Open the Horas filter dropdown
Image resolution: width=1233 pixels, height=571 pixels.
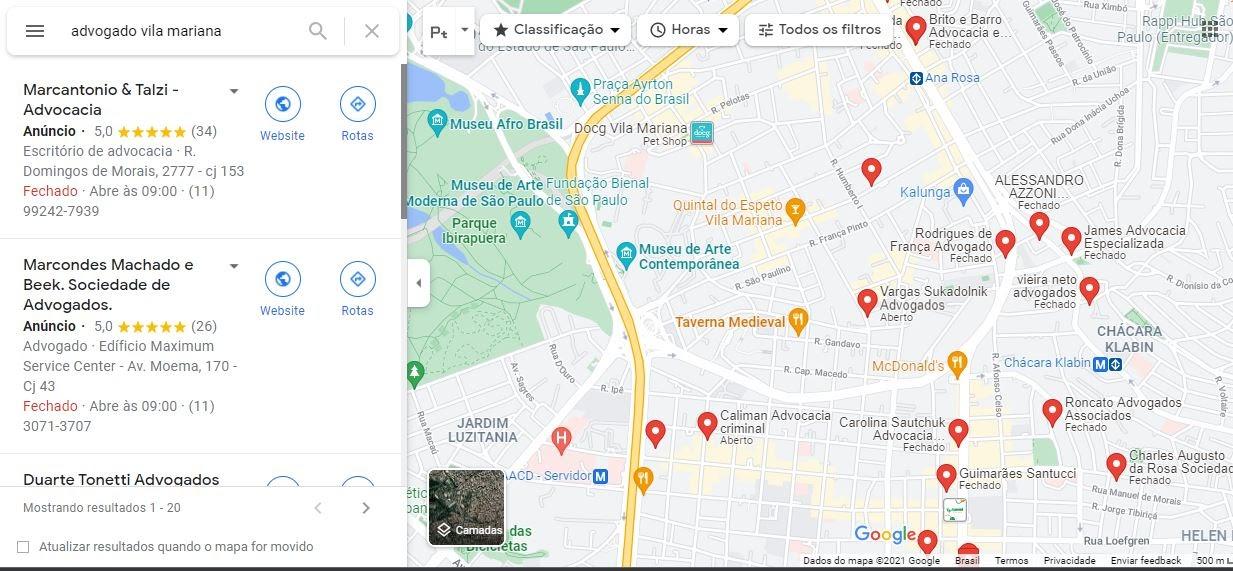pos(688,30)
